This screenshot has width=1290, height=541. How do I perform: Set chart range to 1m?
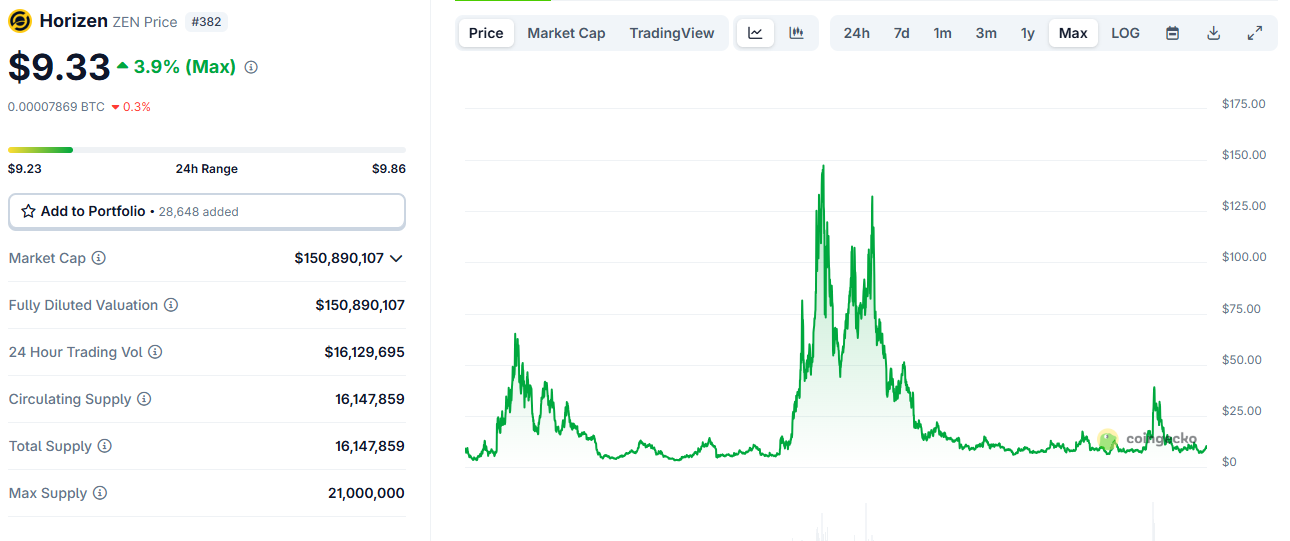(x=943, y=33)
